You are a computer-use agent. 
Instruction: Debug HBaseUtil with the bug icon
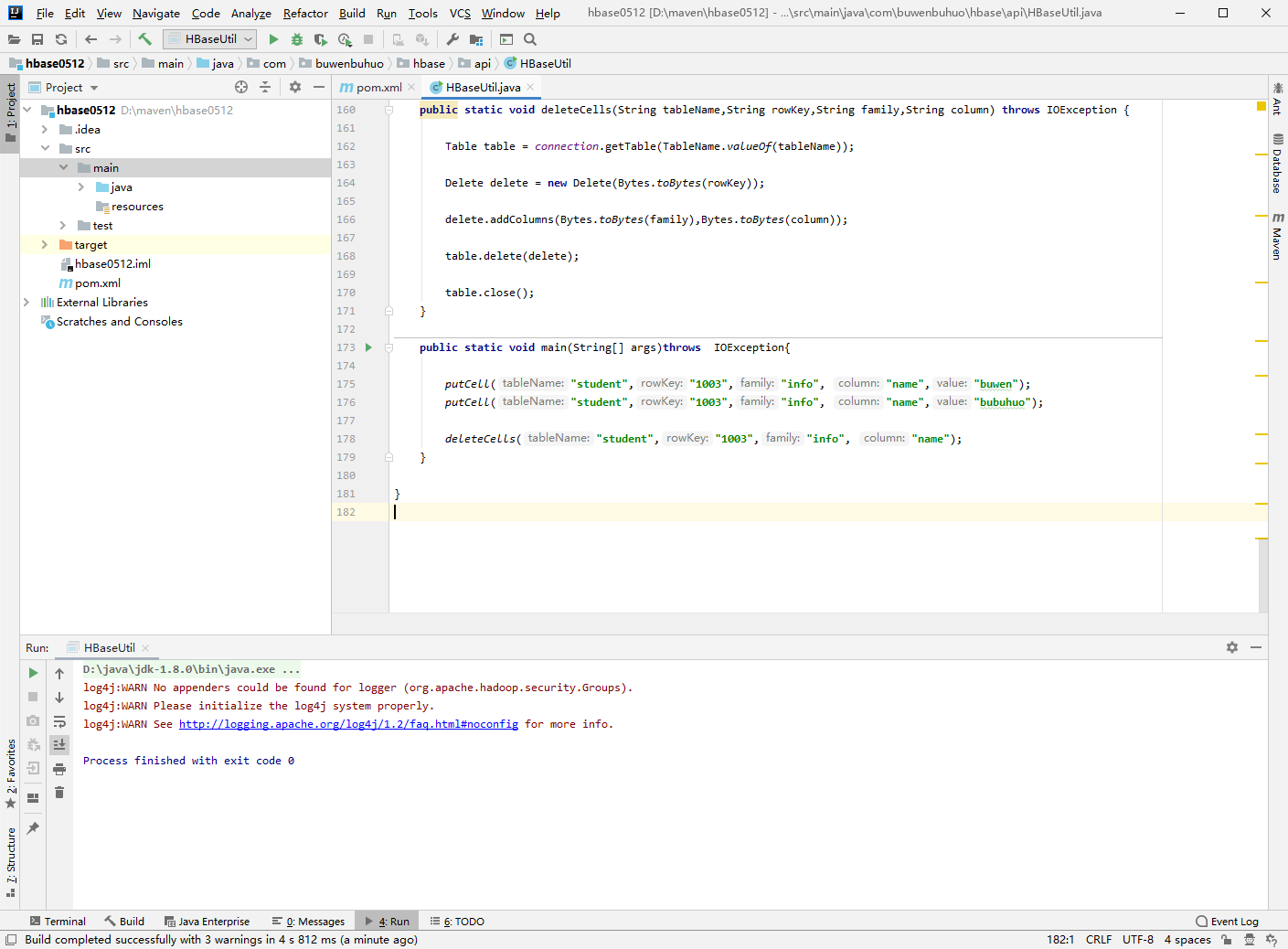pyautogui.click(x=297, y=39)
